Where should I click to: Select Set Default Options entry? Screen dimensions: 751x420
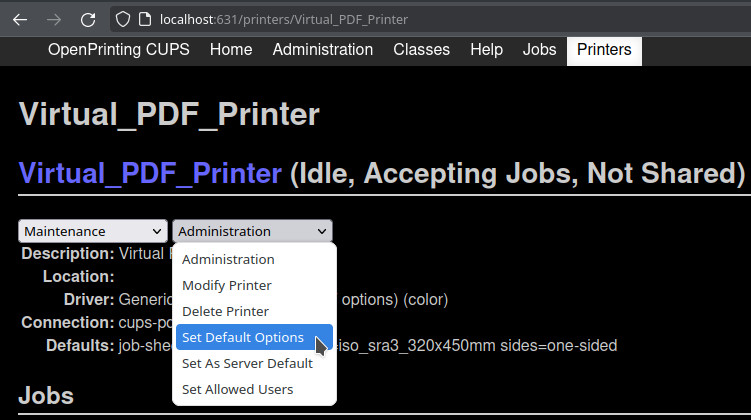coord(254,337)
